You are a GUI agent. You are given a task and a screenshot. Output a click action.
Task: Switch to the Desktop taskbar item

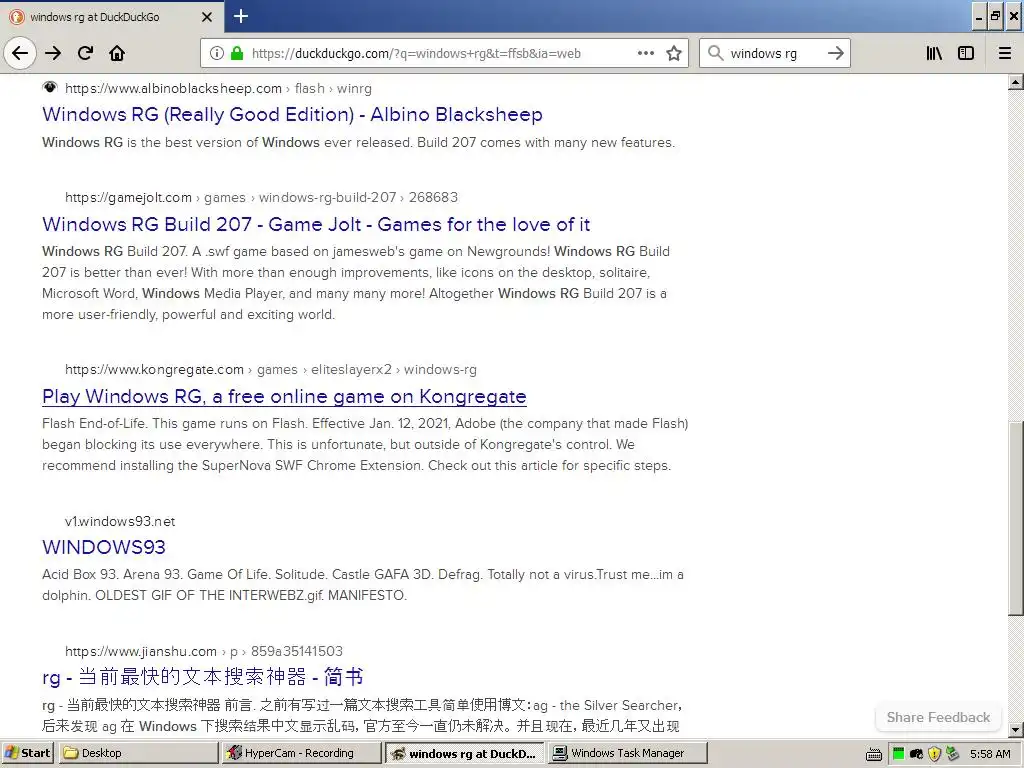click(138, 753)
